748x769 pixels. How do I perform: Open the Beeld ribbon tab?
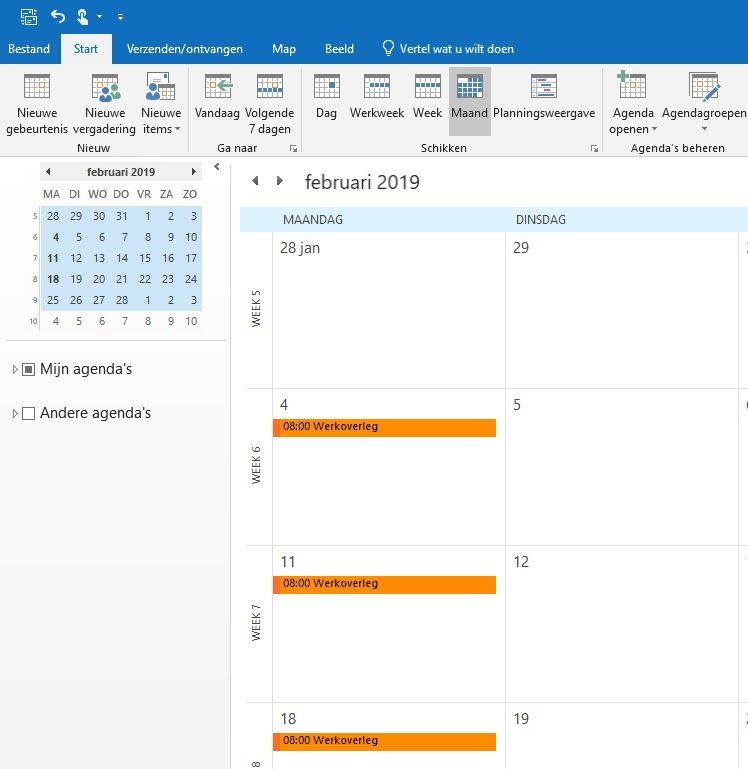(339, 49)
